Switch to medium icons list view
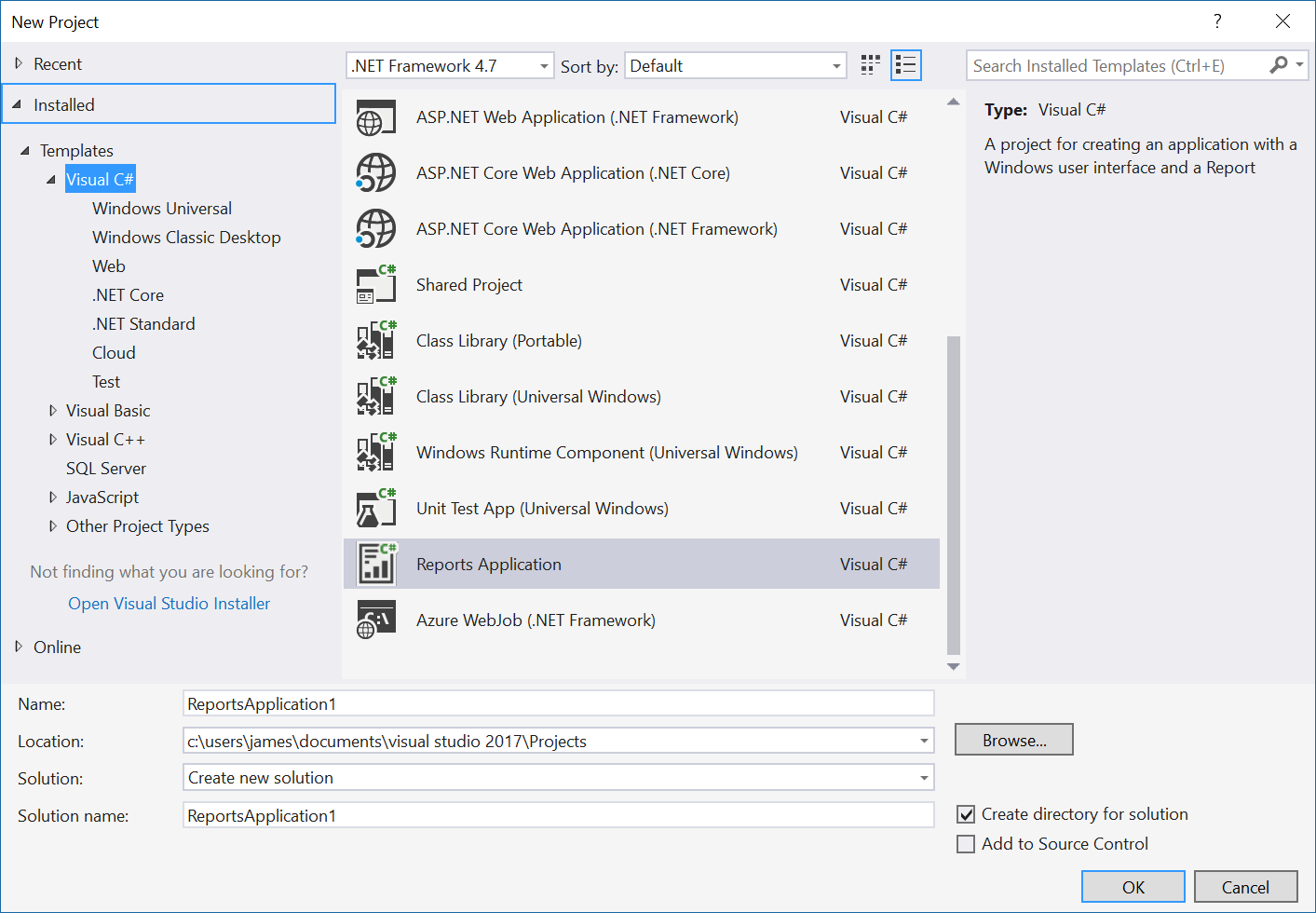 click(x=906, y=65)
